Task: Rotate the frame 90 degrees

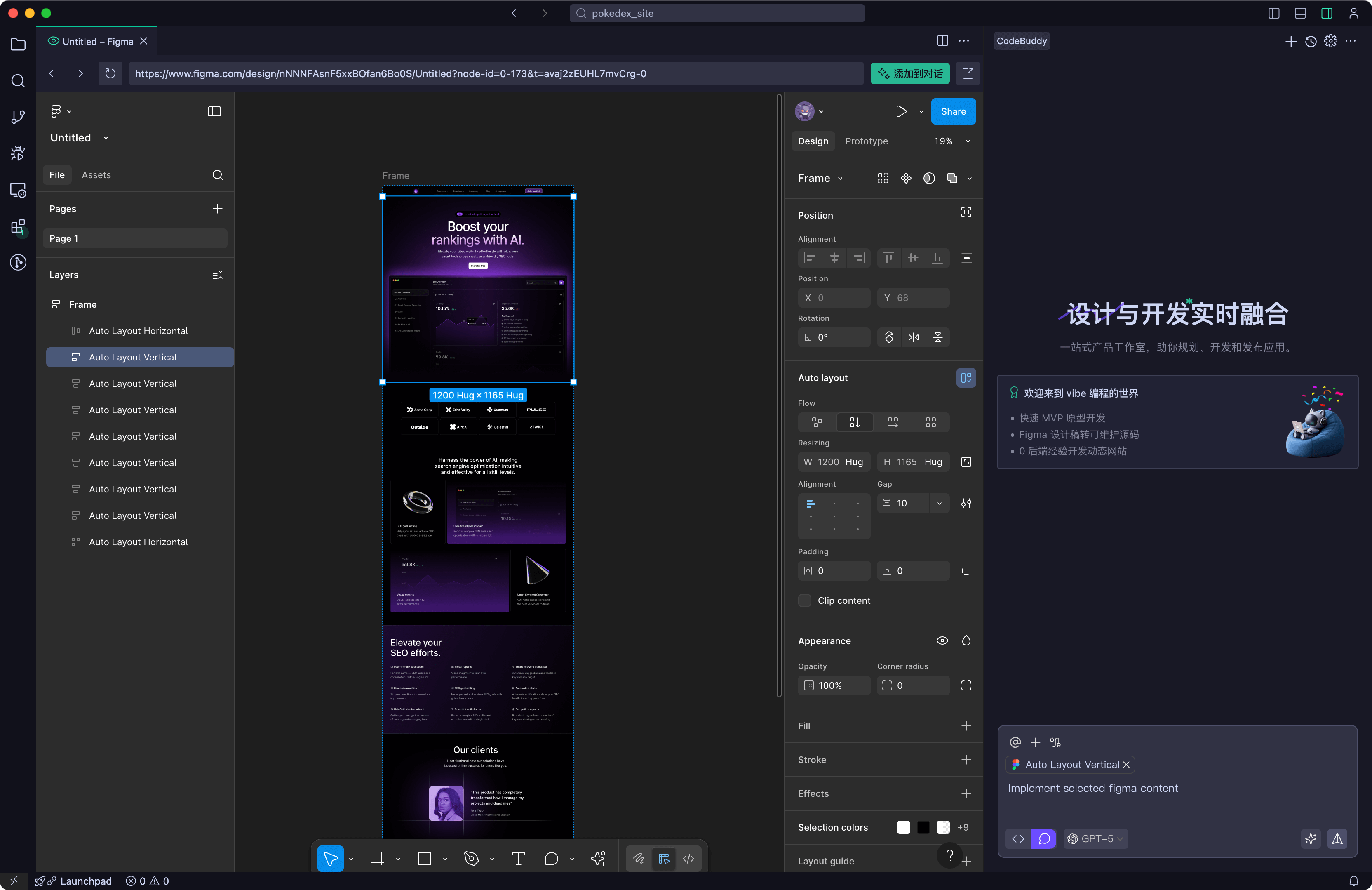Action: [x=888, y=337]
